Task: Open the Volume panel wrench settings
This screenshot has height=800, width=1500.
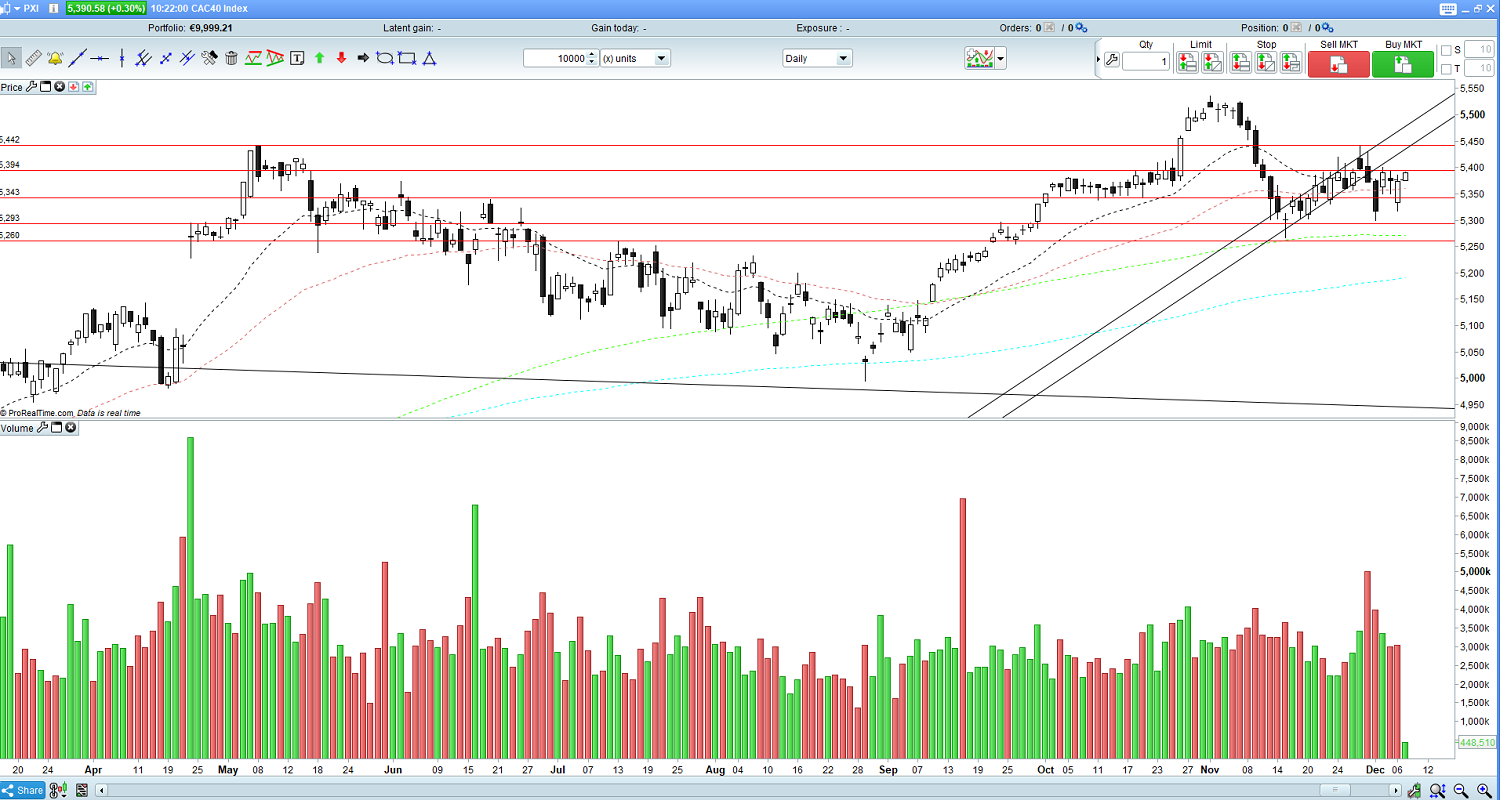Action: [x=42, y=428]
